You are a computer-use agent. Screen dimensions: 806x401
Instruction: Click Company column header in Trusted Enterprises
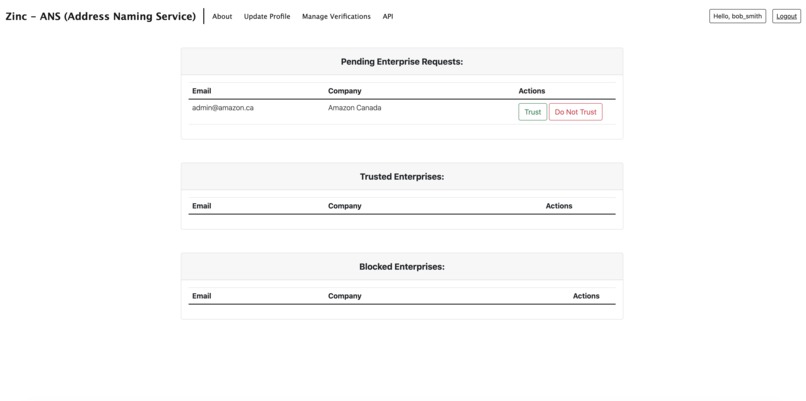click(344, 206)
